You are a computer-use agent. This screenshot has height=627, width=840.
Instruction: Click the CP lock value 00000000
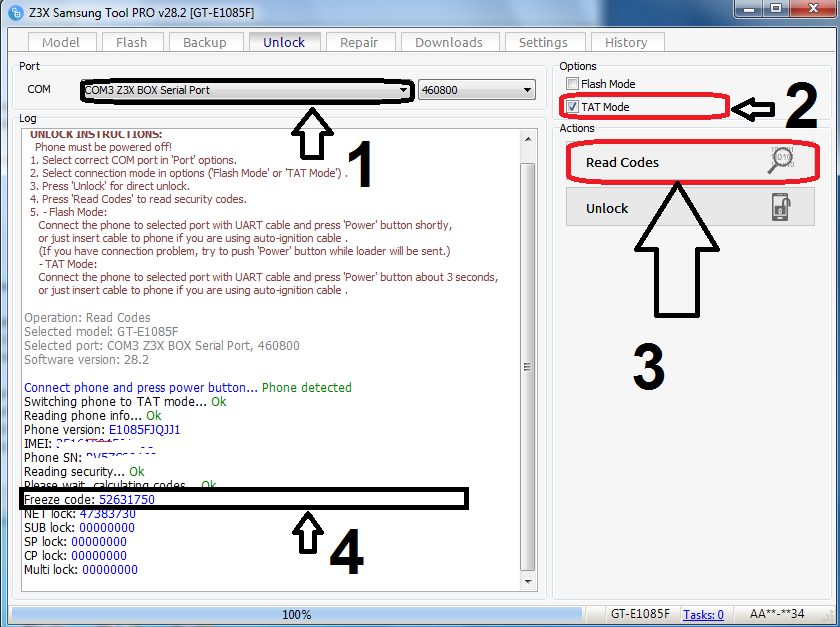coord(99,555)
